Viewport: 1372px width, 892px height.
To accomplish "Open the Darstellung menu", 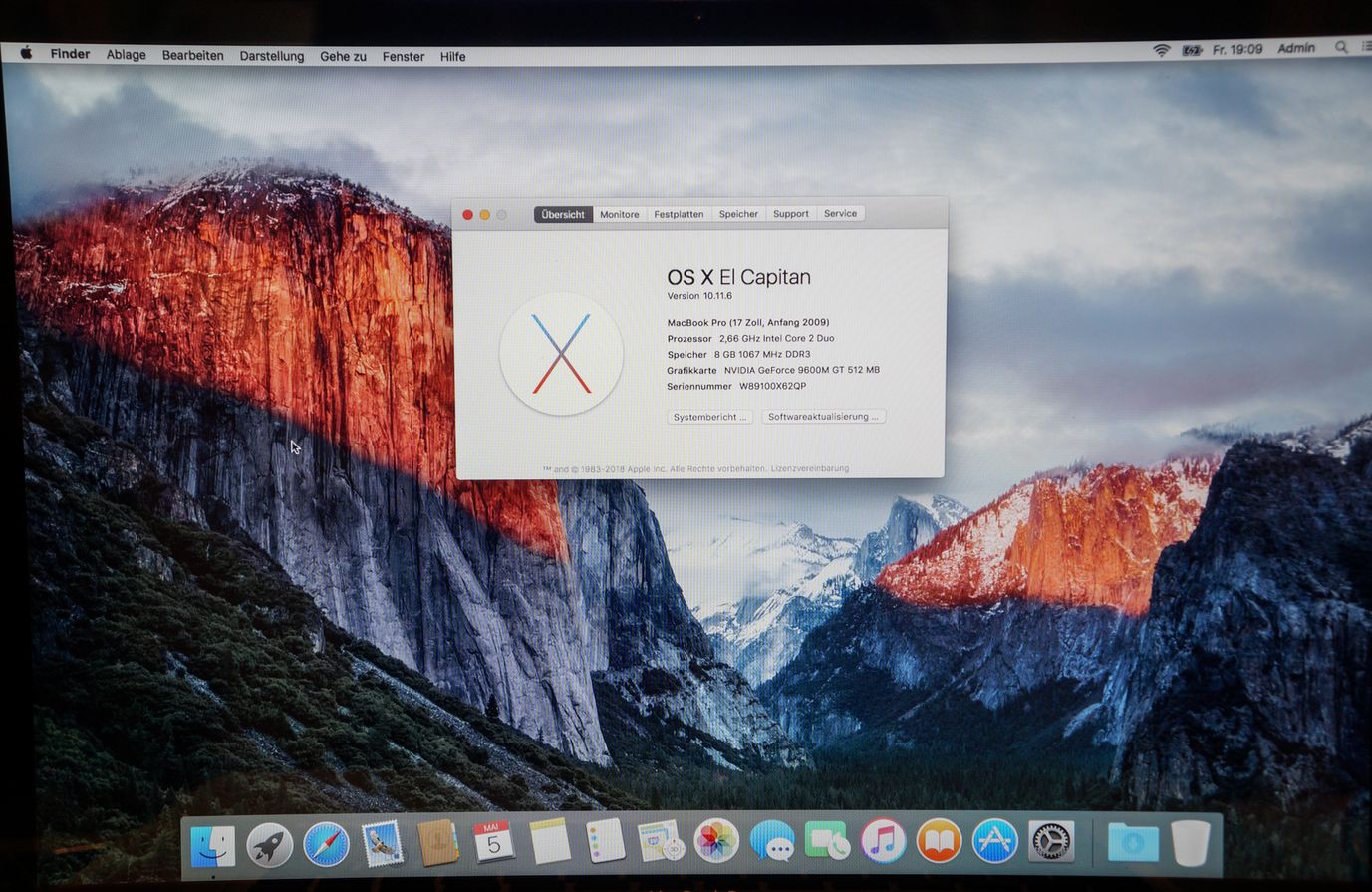I will (271, 56).
